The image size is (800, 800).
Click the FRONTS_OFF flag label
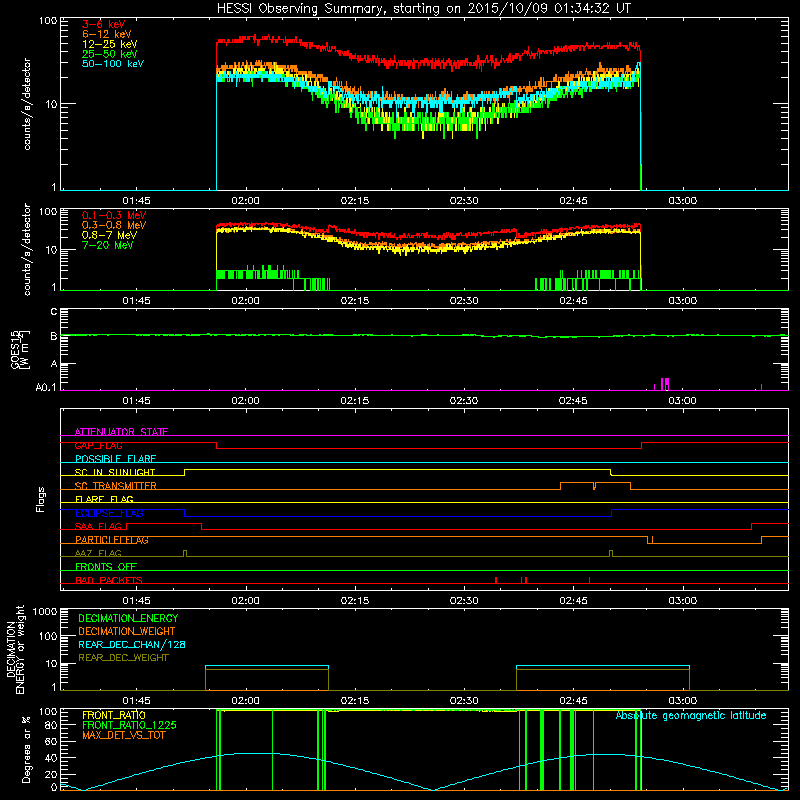(106, 566)
